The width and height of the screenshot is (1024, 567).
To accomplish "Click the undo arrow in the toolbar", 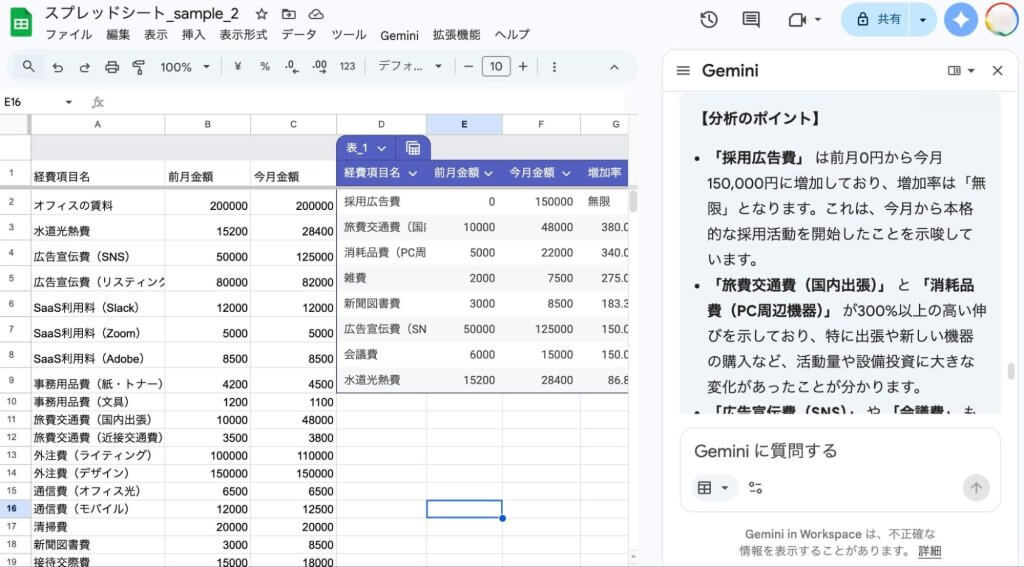I will pos(58,67).
